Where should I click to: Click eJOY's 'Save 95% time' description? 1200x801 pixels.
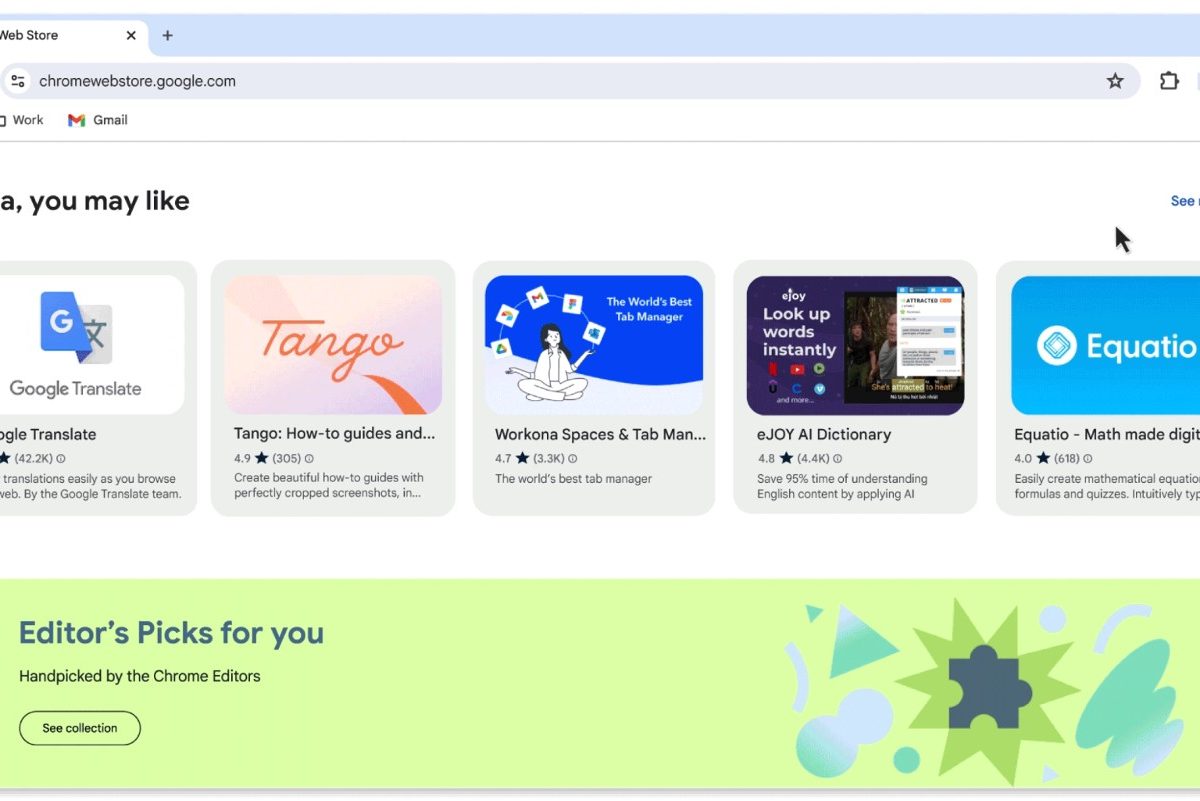[x=842, y=486]
